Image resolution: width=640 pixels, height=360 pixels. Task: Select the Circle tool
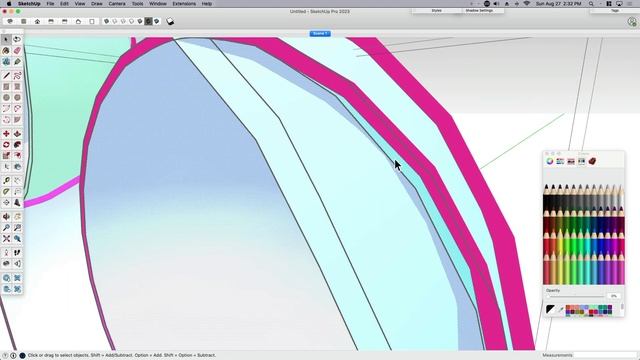coord(6,98)
